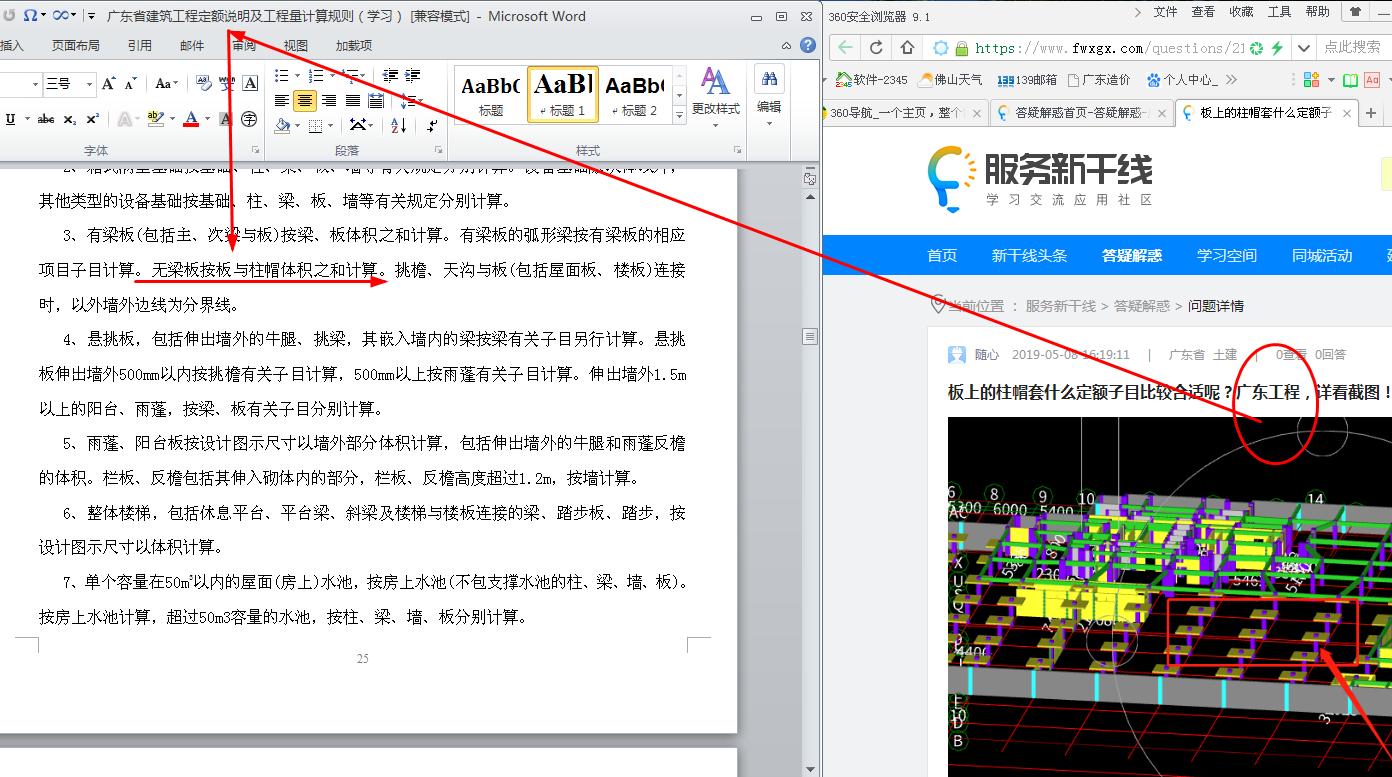Click the Word Undo icon in title bar
1392x777 pixels.
point(9,15)
